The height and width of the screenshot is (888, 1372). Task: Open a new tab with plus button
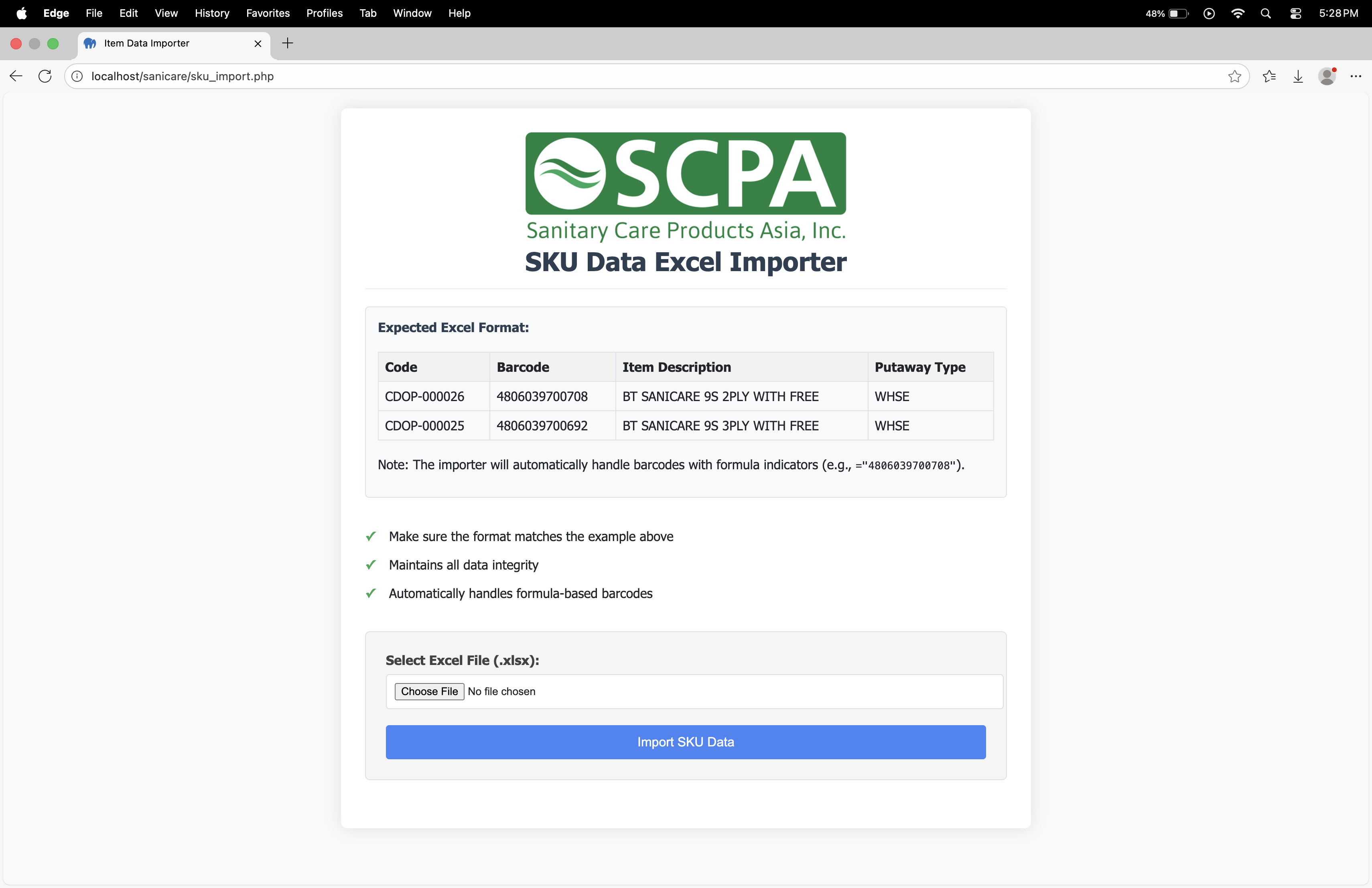coord(288,43)
